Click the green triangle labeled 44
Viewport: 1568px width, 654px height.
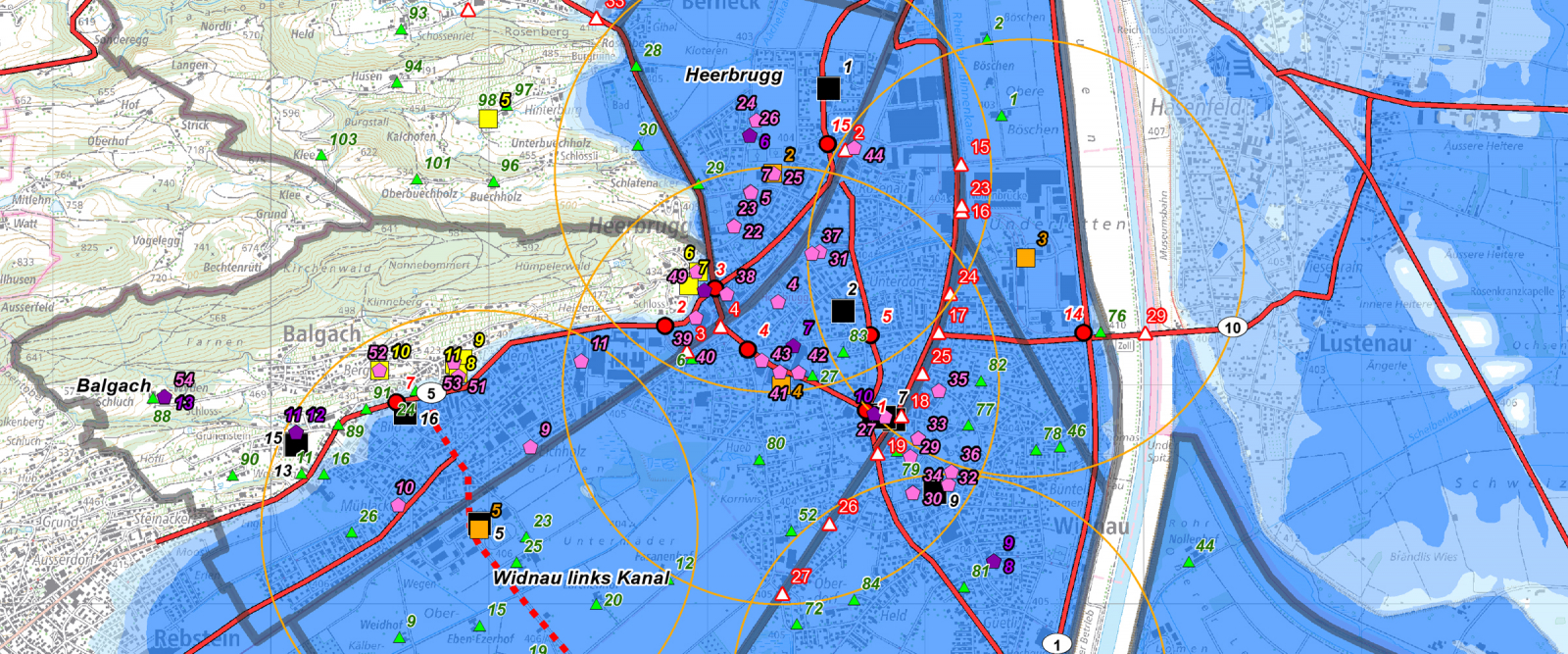tap(1189, 562)
